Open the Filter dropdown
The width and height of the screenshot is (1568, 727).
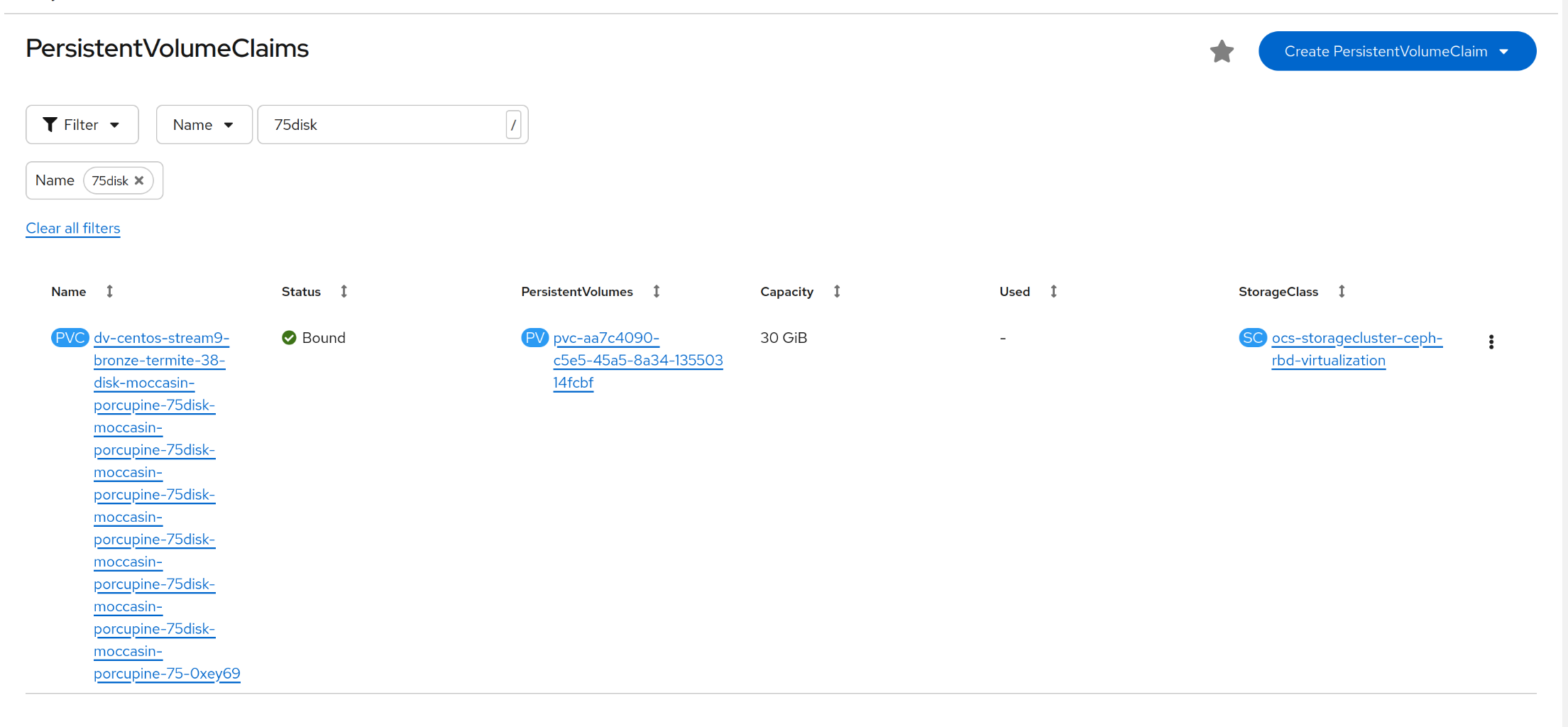tap(82, 125)
